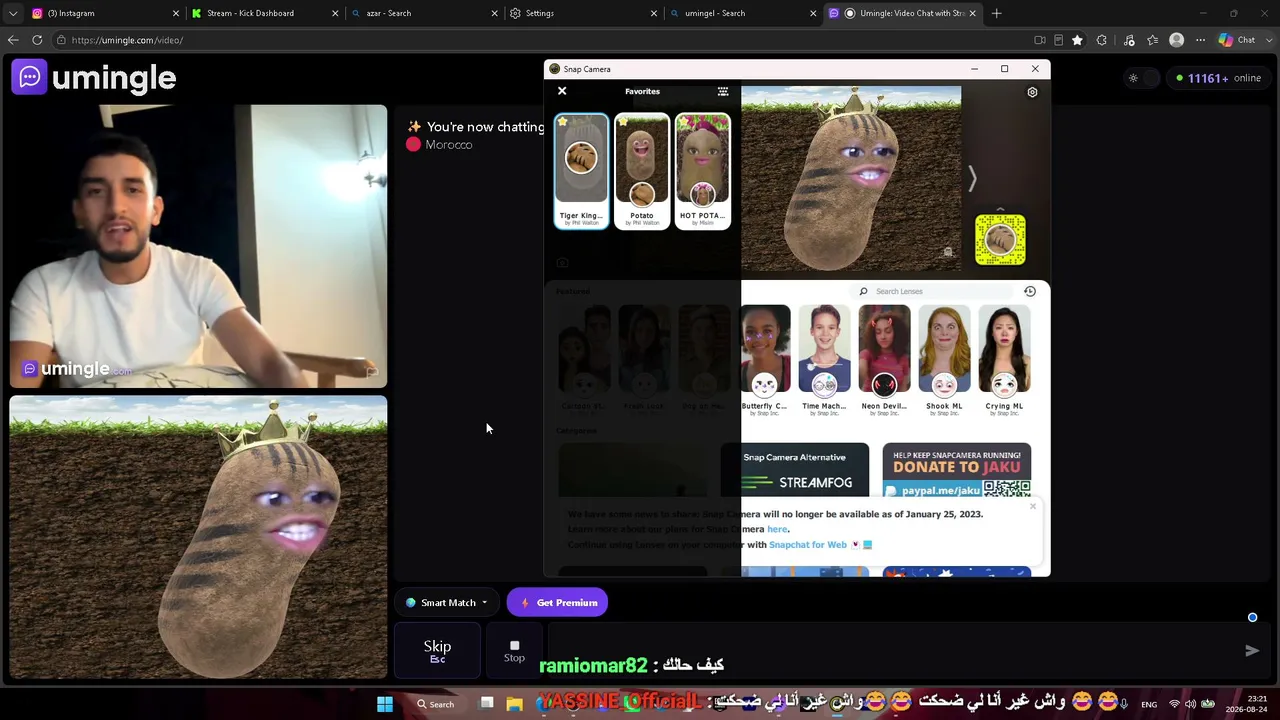Image resolution: width=1280 pixels, height=720 pixels.
Task: Open the browser profile avatar
Action: pos(1177,40)
